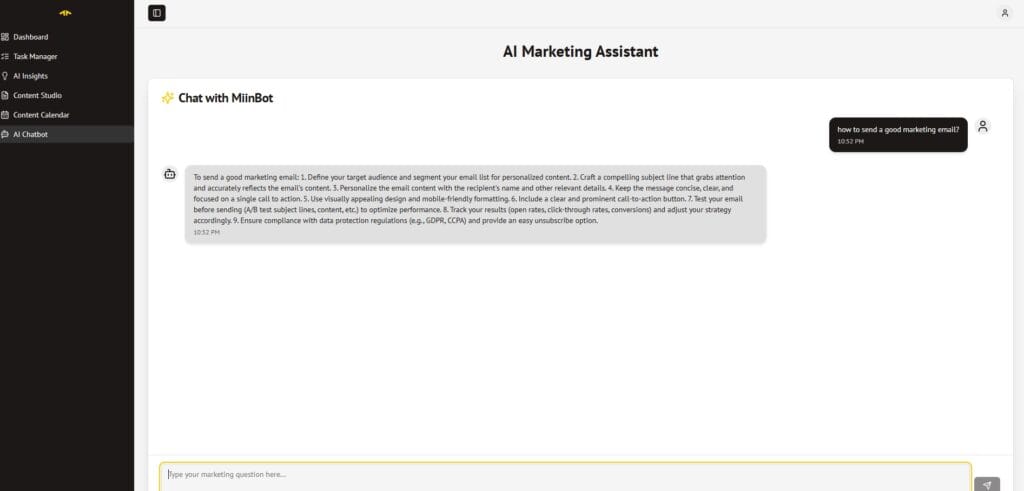
Task: Click the bot's marketing email reply text
Action: coord(474,198)
